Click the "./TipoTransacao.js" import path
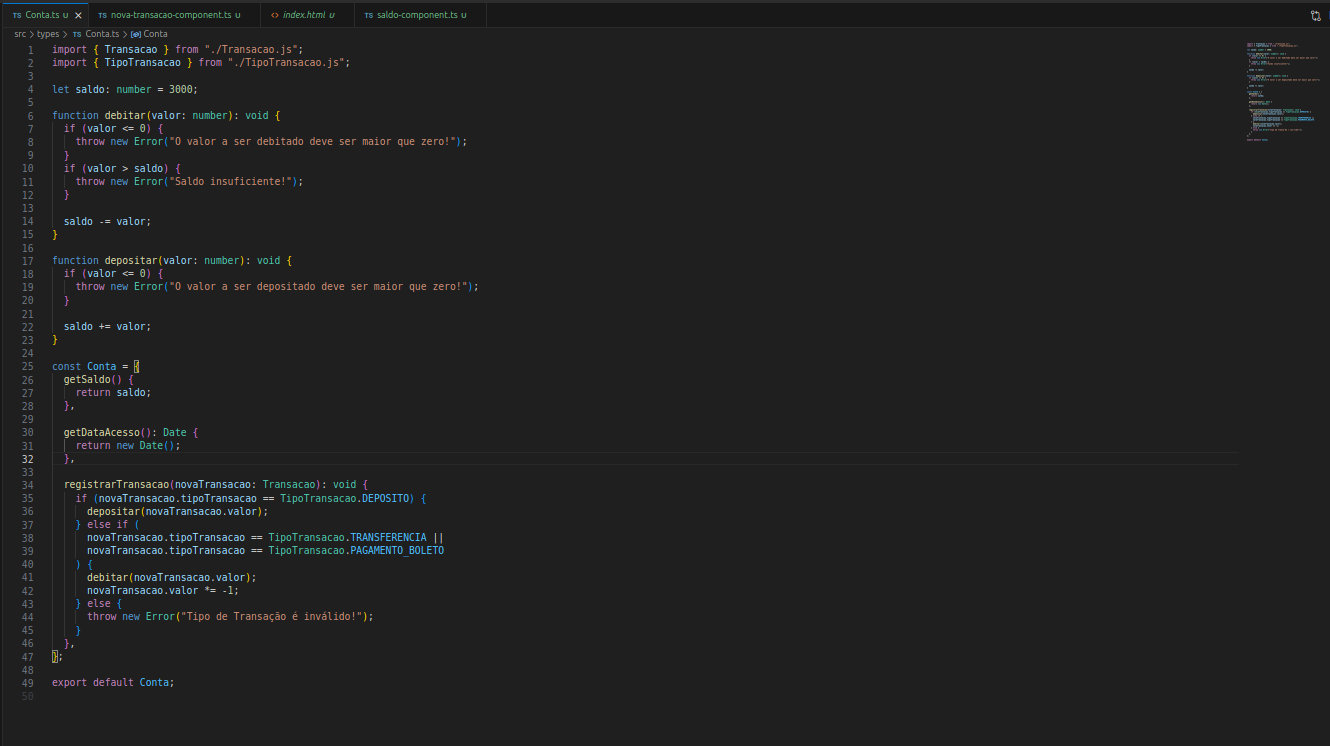 coord(286,62)
